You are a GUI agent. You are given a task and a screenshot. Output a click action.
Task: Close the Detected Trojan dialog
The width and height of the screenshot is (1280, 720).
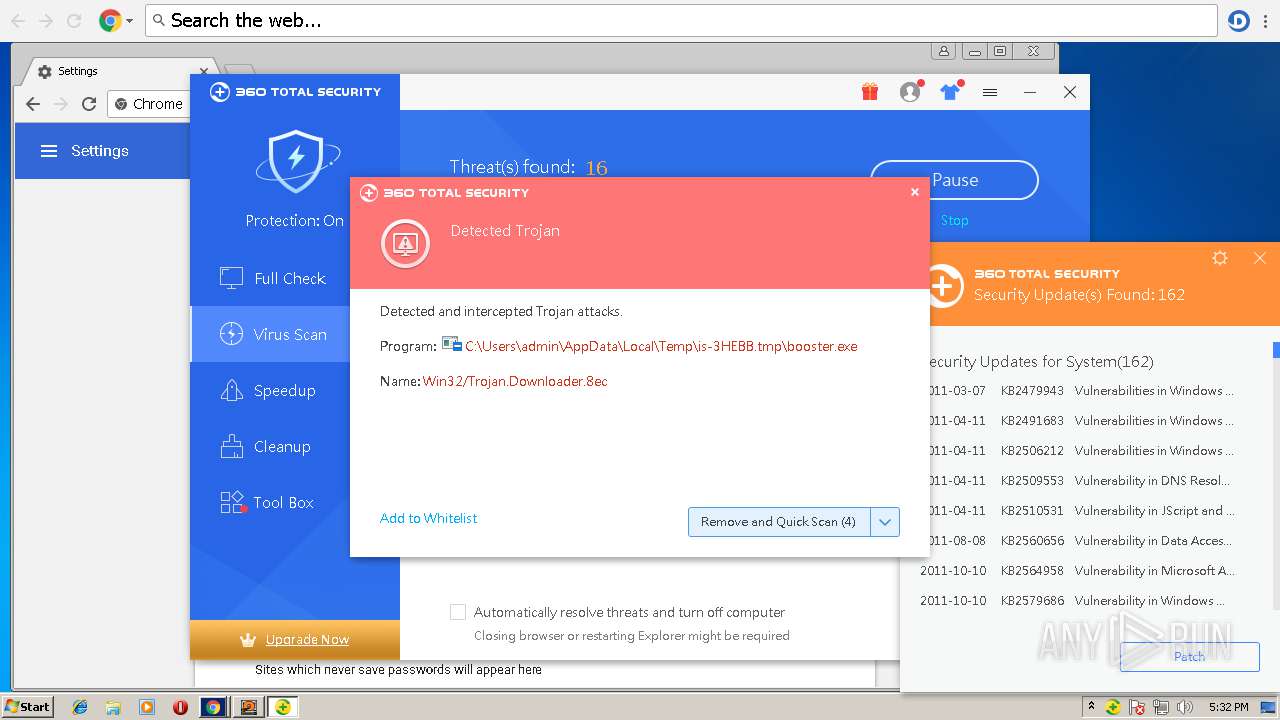914,192
